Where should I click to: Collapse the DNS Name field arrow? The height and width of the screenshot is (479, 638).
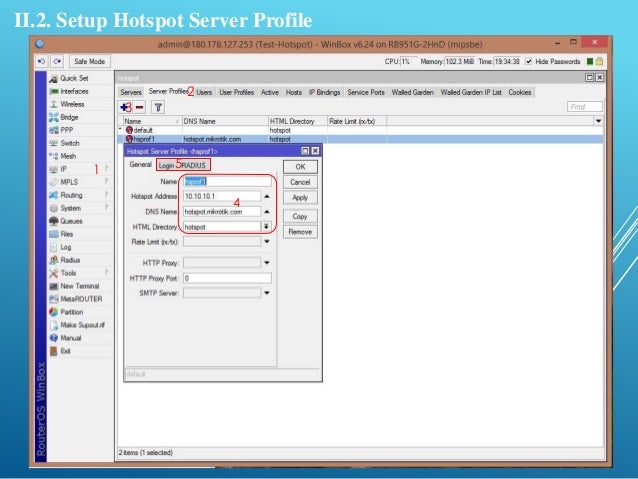[x=267, y=212]
